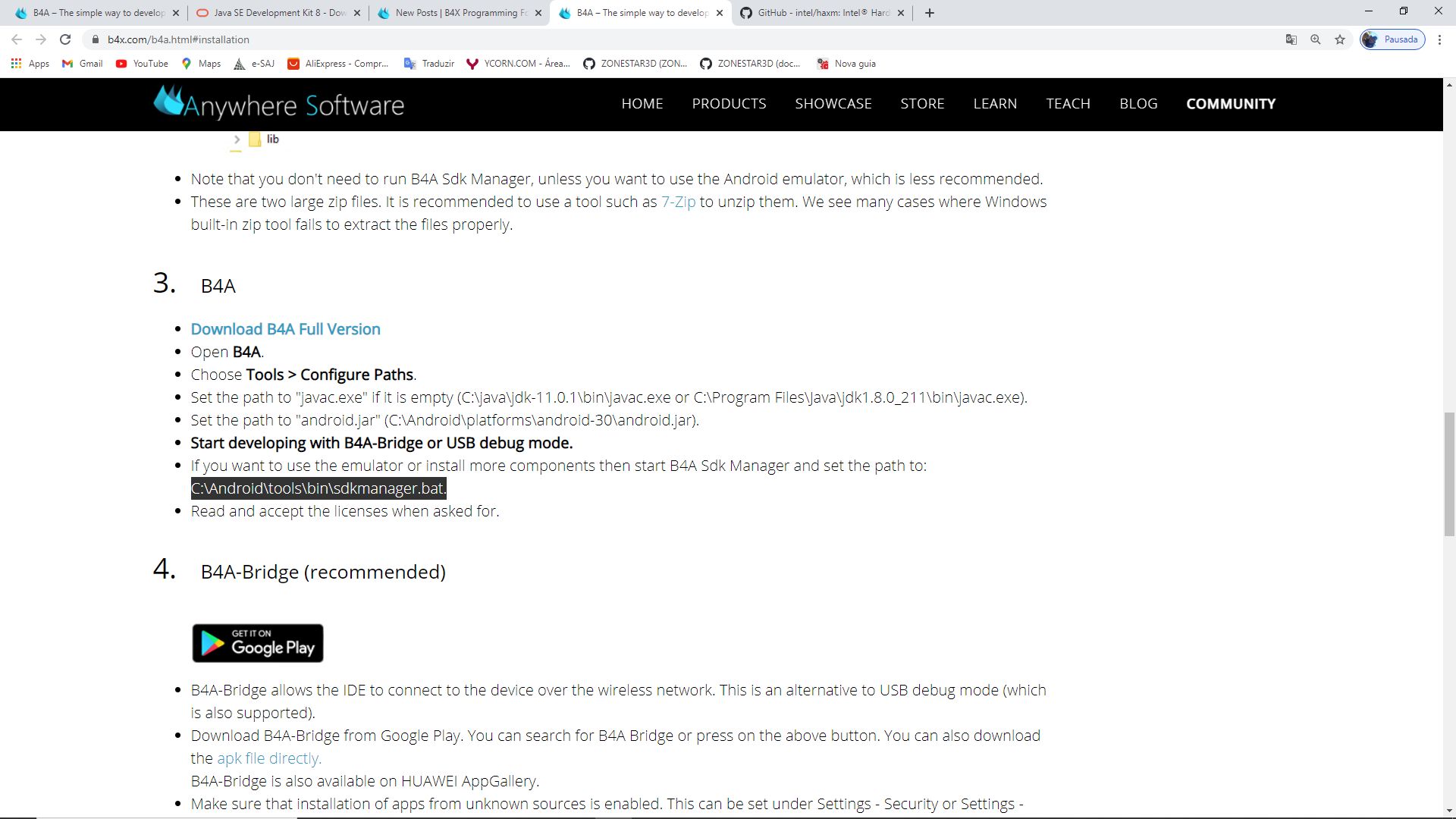Image resolution: width=1456 pixels, height=819 pixels.
Task: Click the bookmark star icon
Action: [1340, 39]
